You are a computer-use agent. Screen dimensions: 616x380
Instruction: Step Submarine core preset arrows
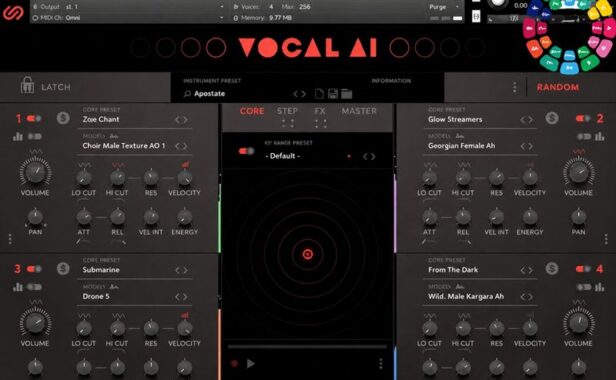(181, 270)
